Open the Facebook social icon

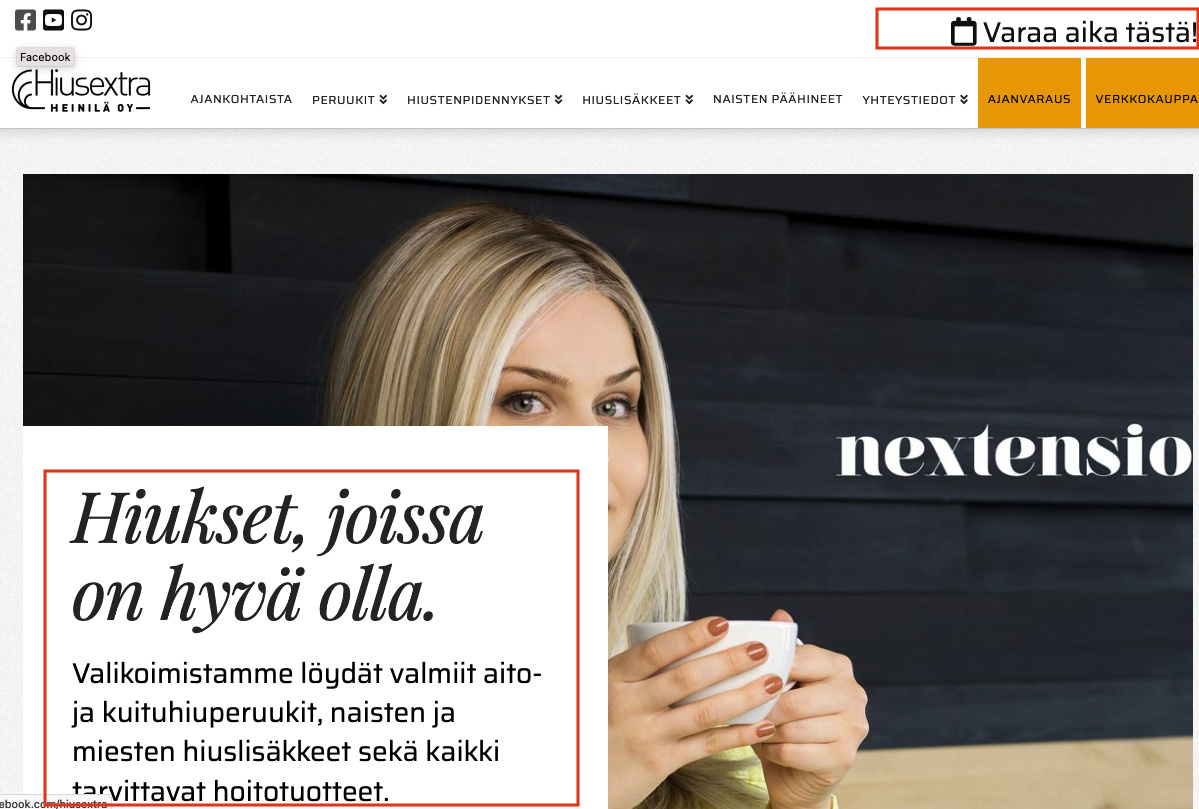pyautogui.click(x=25, y=20)
